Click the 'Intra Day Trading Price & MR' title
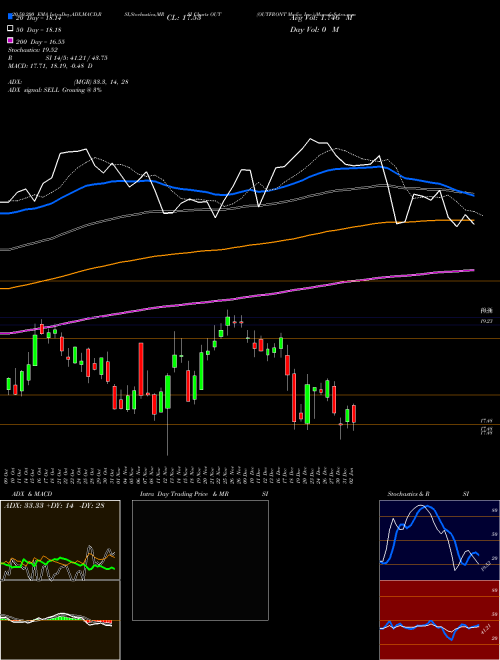The image size is (500, 660). click(x=184, y=494)
